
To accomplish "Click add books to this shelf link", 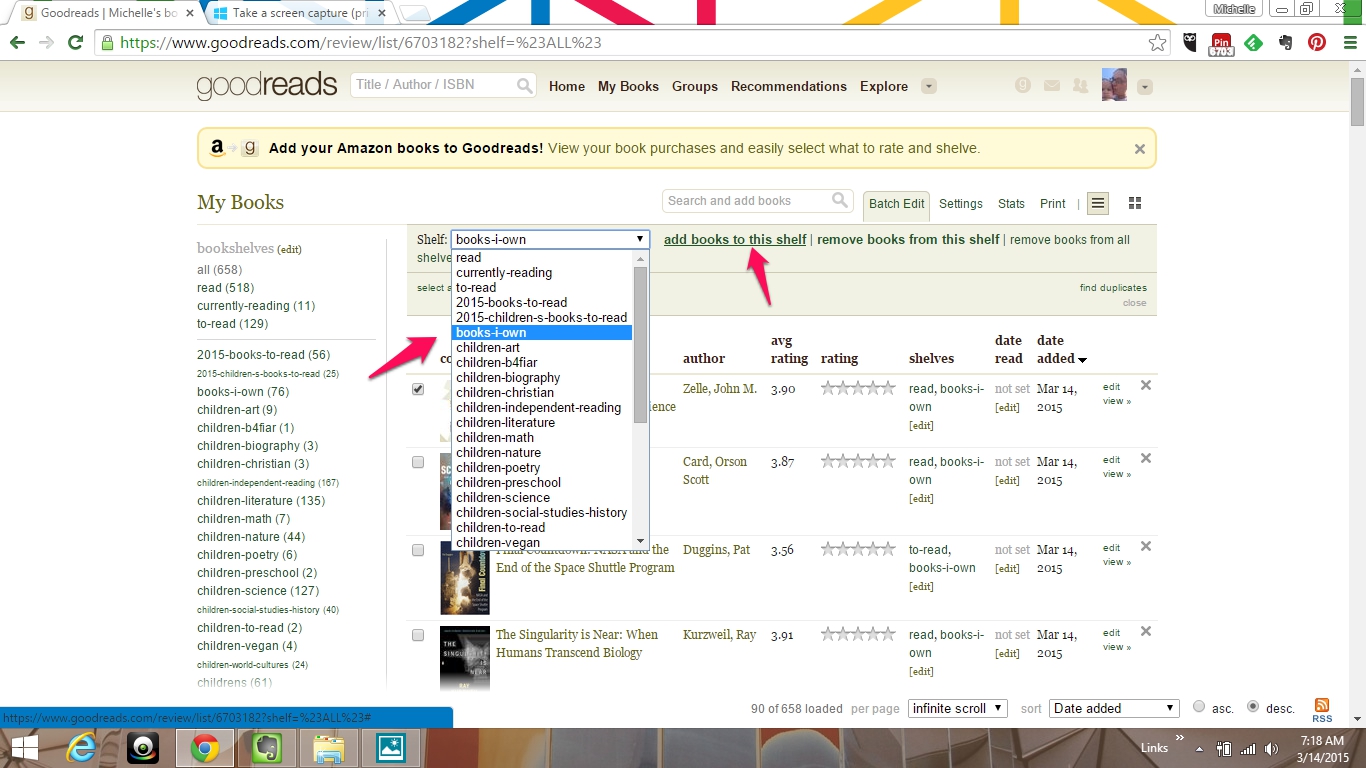I will pyautogui.click(x=735, y=239).
